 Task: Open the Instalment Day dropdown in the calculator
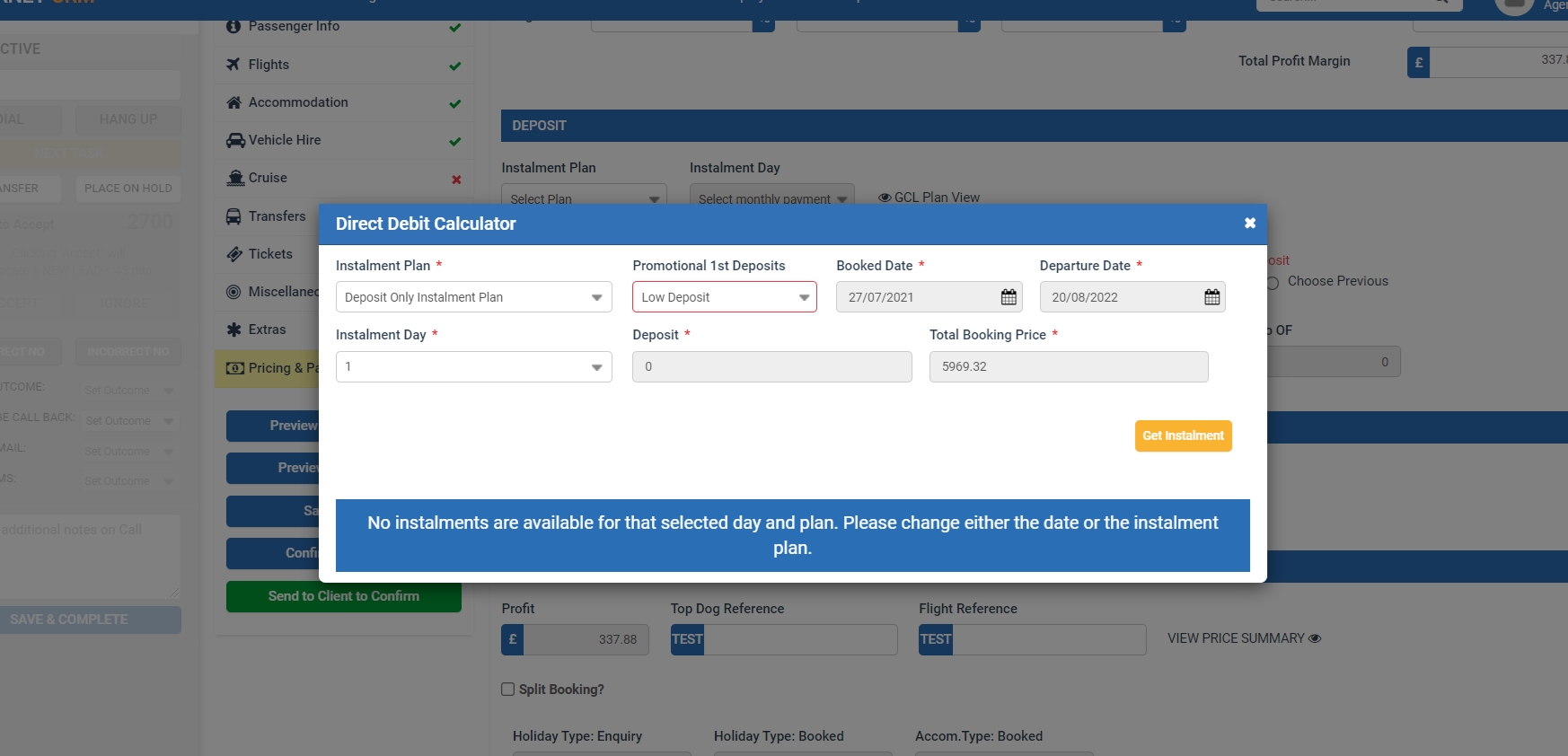pyautogui.click(x=474, y=366)
